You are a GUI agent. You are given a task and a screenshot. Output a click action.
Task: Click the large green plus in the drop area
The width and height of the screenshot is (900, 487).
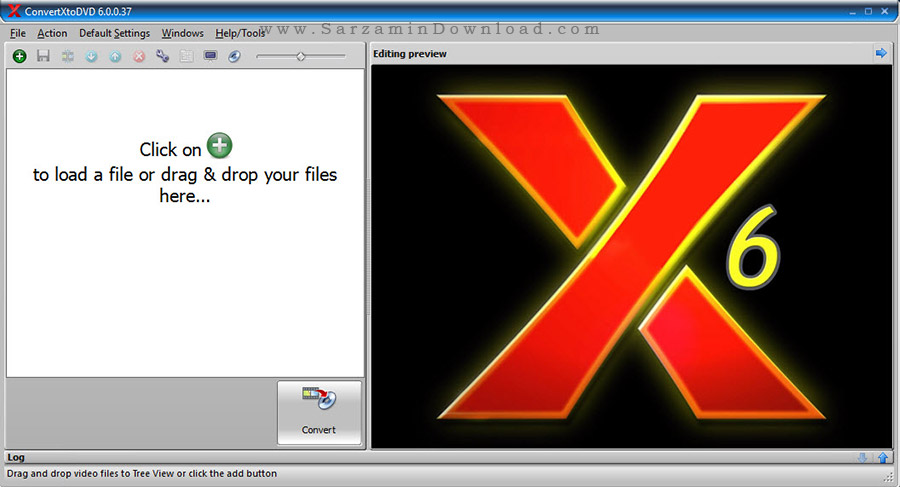220,145
